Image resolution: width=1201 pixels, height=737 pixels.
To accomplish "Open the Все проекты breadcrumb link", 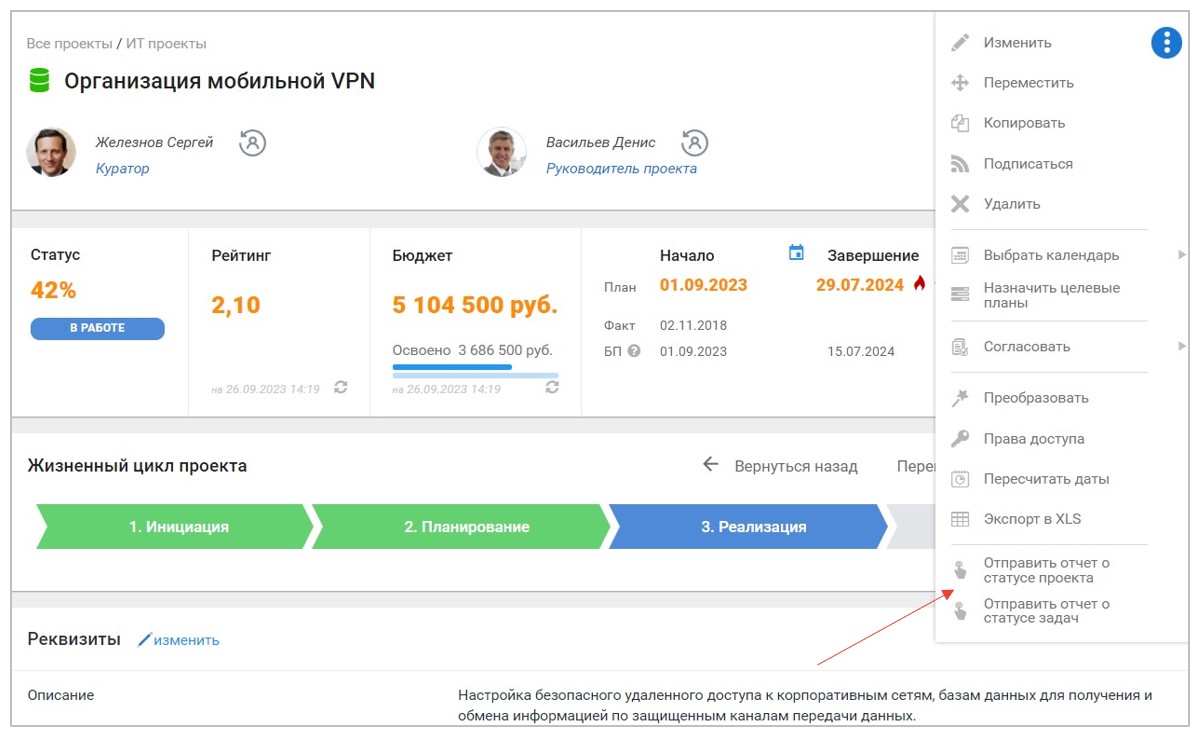I will (x=68, y=44).
